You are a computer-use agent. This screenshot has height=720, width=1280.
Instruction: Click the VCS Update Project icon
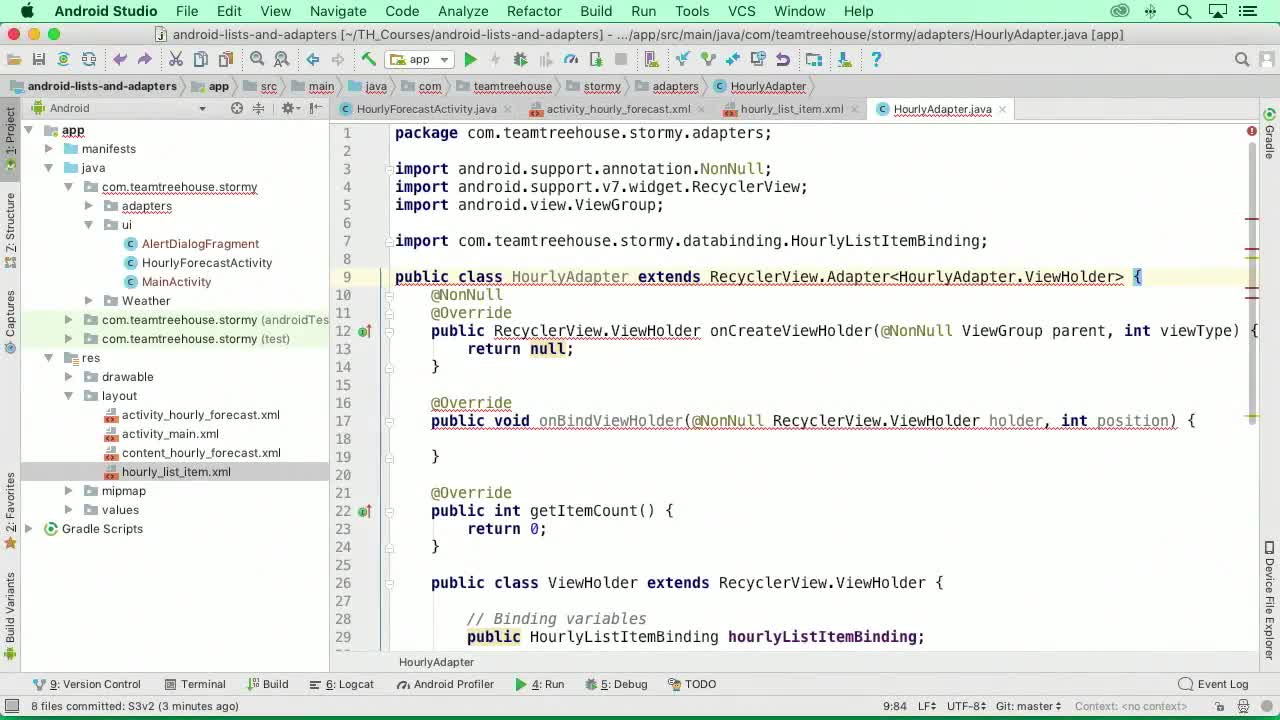683,60
